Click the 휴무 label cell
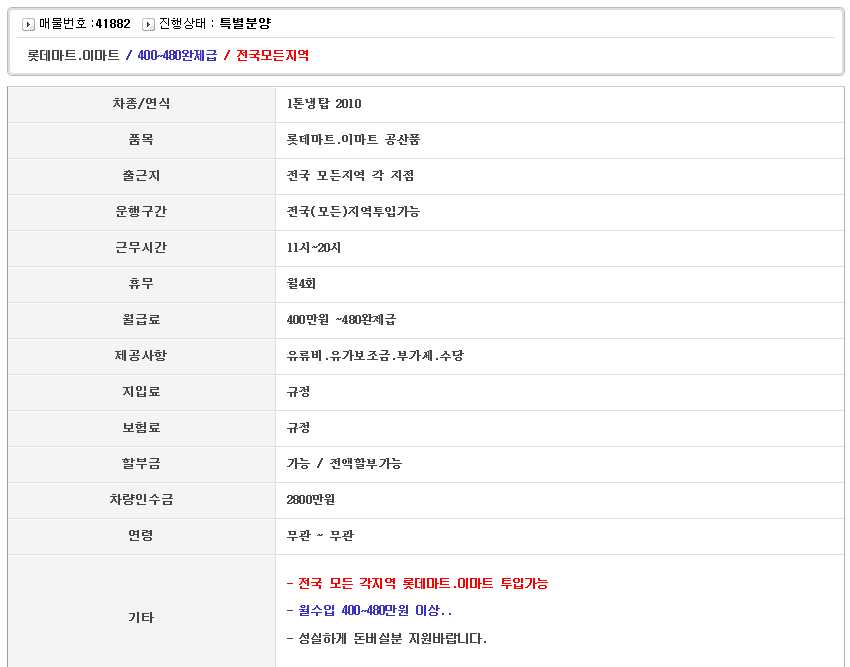This screenshot has width=850, height=667. pos(141,284)
